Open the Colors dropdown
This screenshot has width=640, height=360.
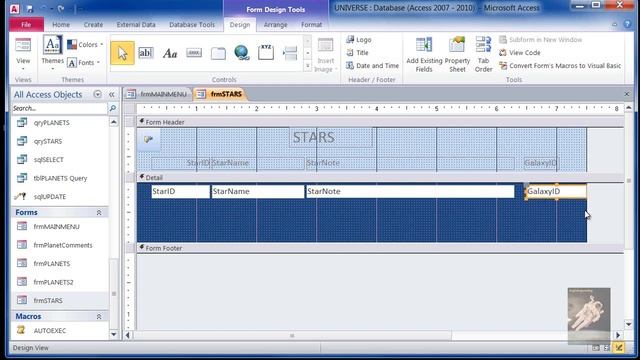[85, 44]
